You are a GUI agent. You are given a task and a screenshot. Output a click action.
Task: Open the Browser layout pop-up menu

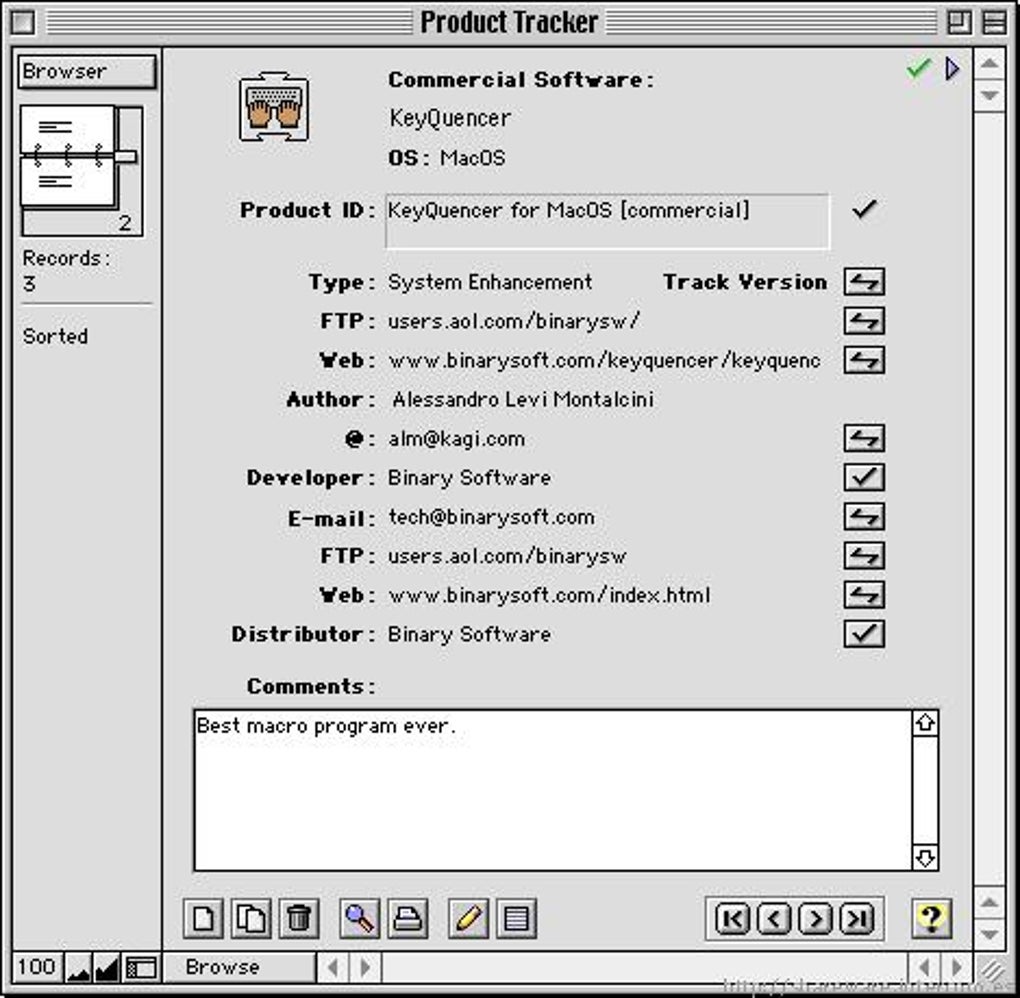[87, 71]
